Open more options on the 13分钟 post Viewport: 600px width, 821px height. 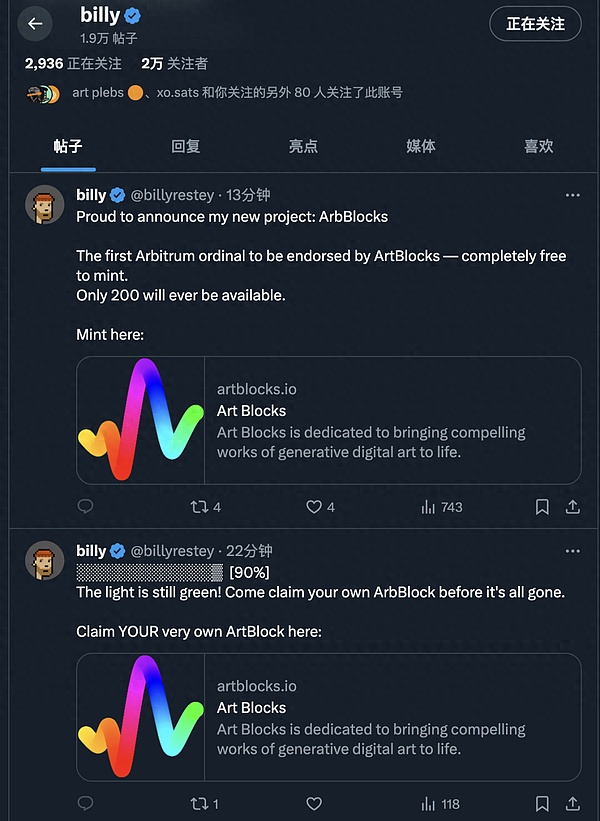572,195
